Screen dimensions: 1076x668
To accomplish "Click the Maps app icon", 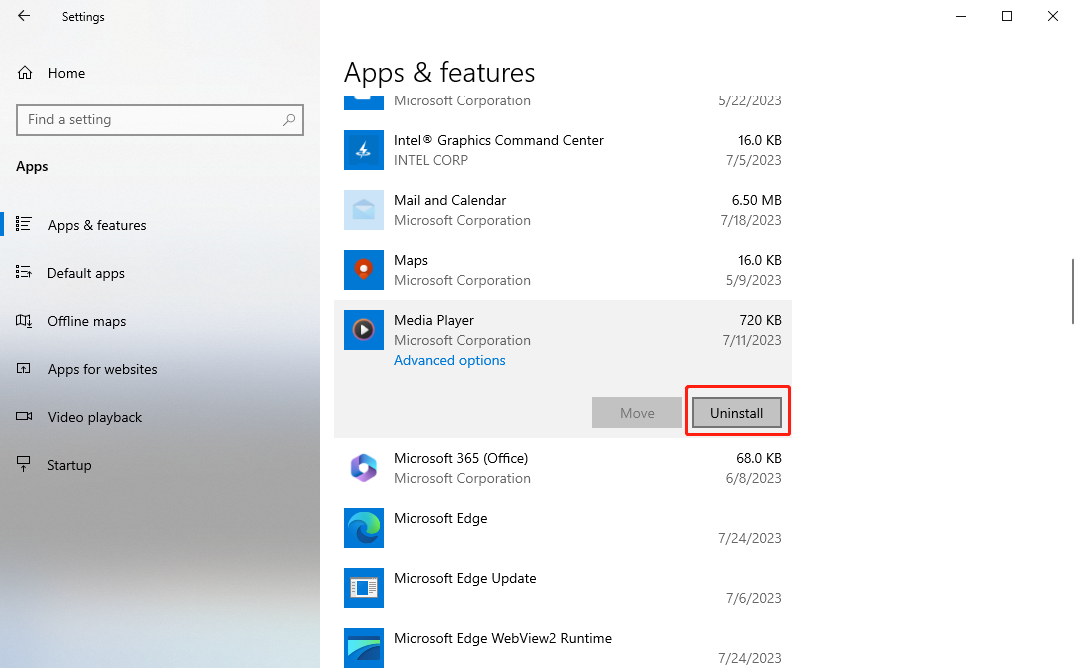I will tap(364, 270).
